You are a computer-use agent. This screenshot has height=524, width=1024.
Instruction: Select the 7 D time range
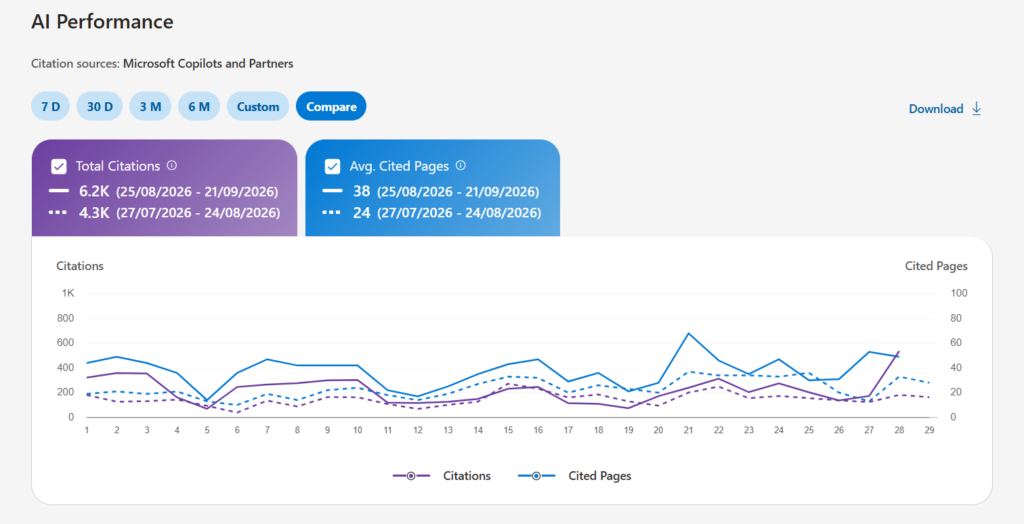[x=50, y=106]
